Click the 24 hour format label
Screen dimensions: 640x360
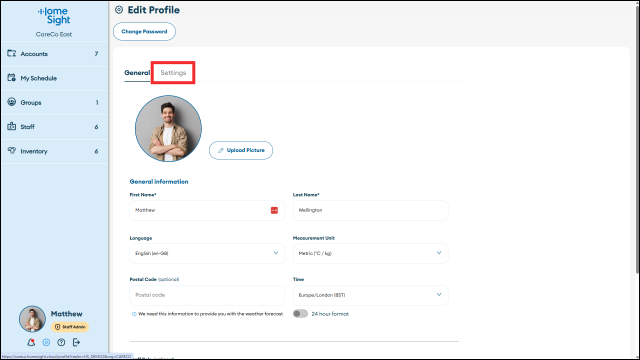click(x=330, y=314)
